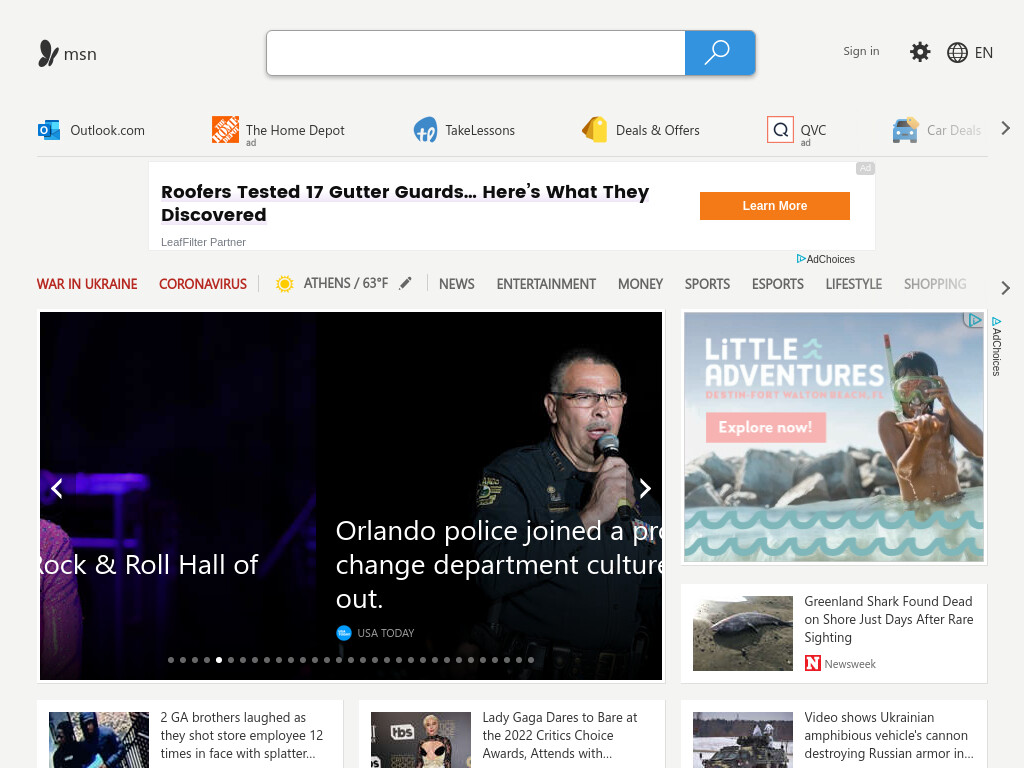Click the Lady Gaga tbs thumbnail
1024x768 pixels.
click(x=421, y=740)
